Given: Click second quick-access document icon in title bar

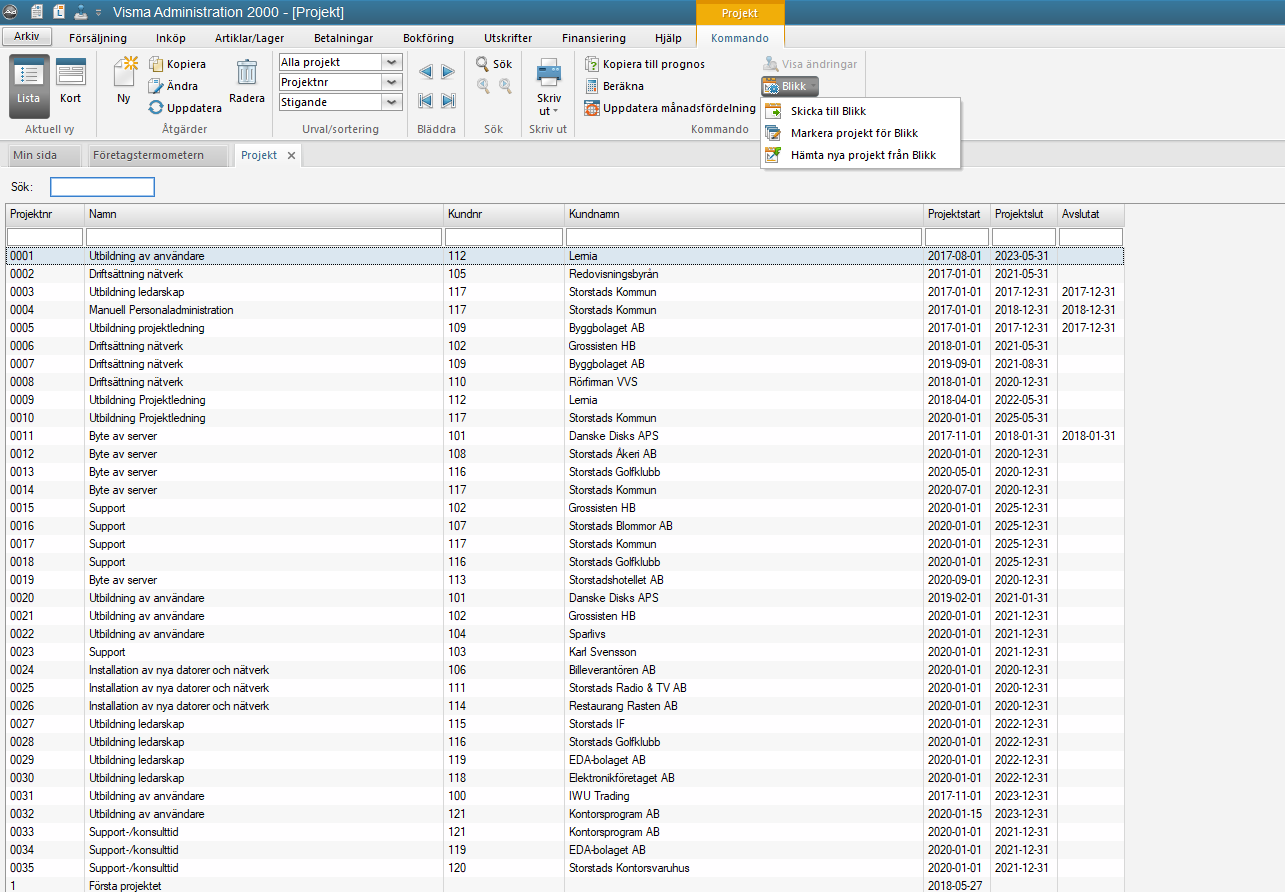Looking at the screenshot, I should point(59,12).
